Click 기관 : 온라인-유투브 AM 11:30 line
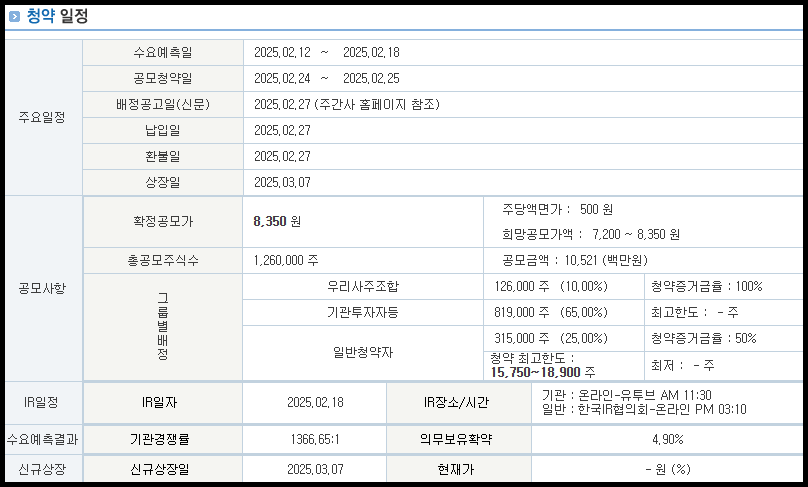 (627, 395)
